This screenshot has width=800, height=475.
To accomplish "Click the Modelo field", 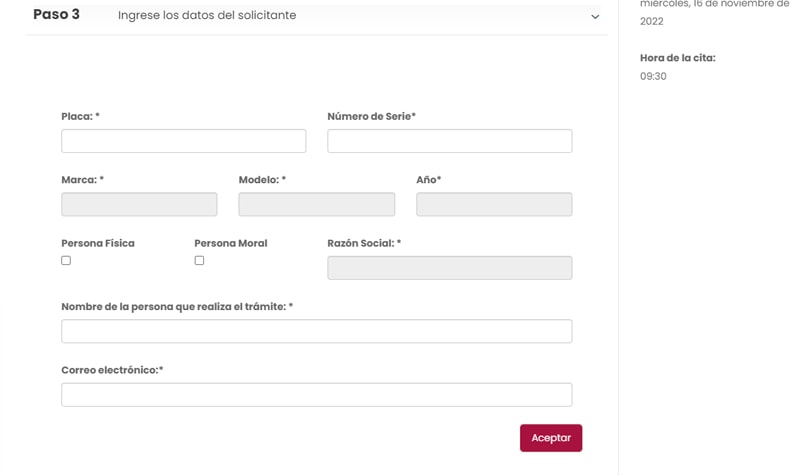I will pos(316,205).
